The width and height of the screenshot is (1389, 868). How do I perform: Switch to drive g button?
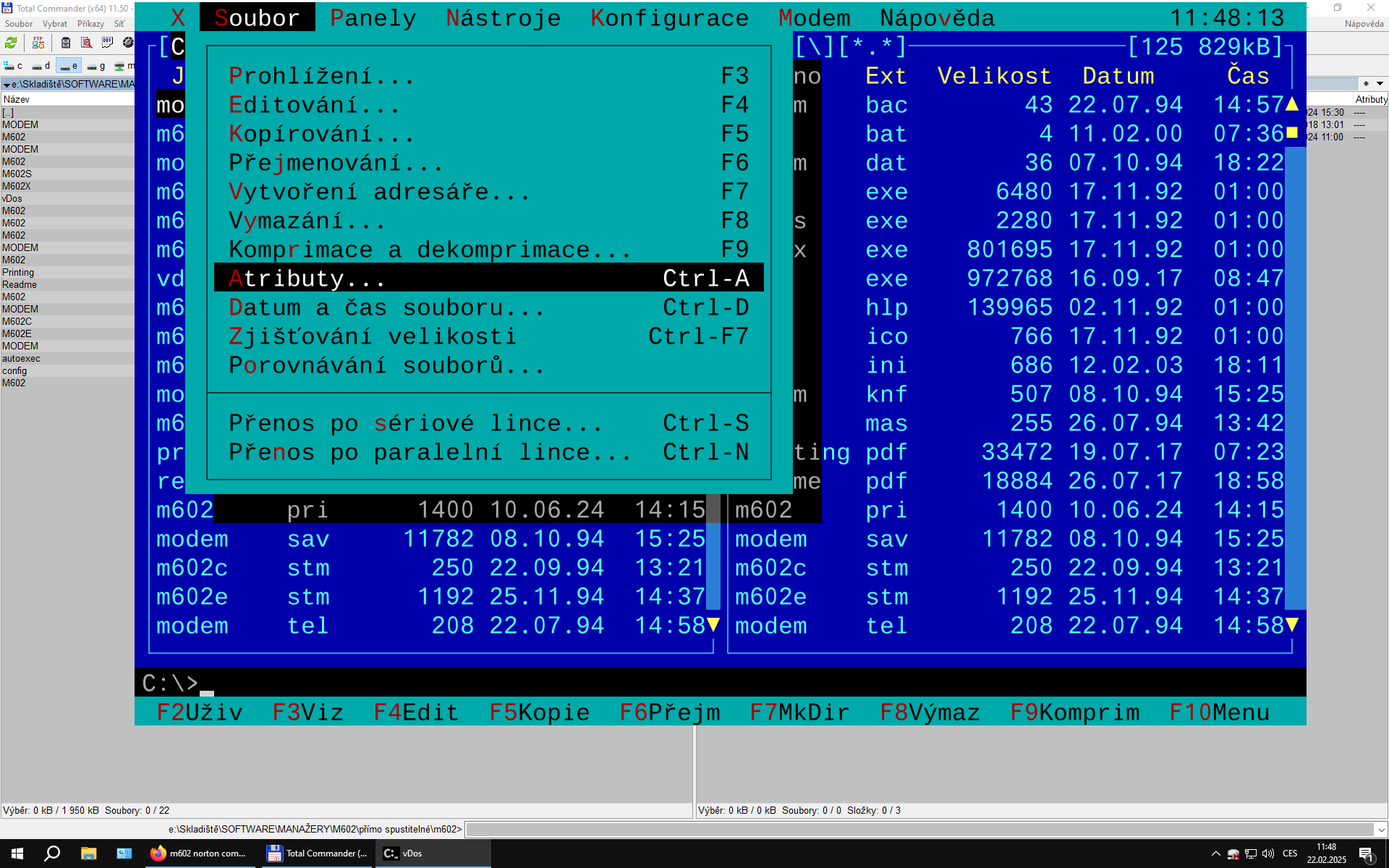click(x=96, y=66)
